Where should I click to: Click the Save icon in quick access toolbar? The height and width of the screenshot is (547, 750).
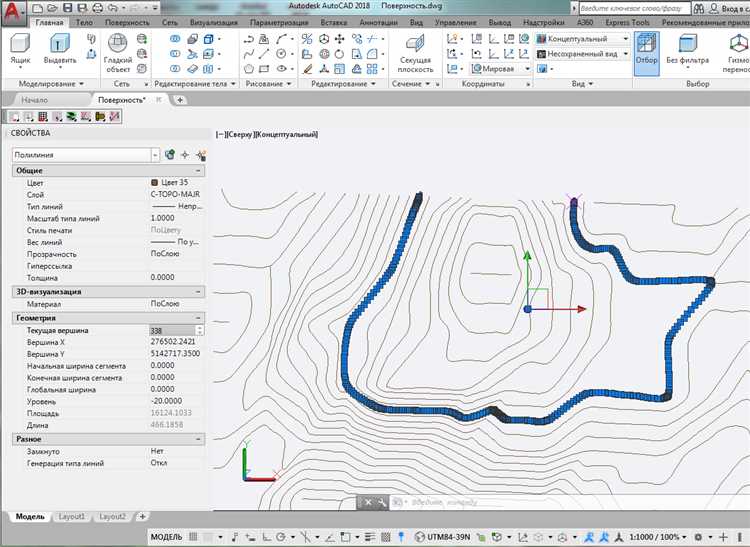(67, 8)
